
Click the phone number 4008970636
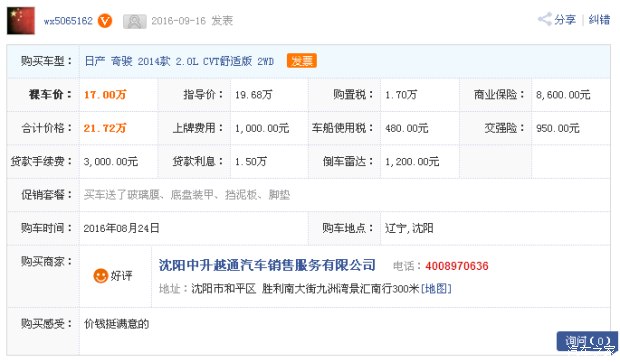[x=457, y=266]
